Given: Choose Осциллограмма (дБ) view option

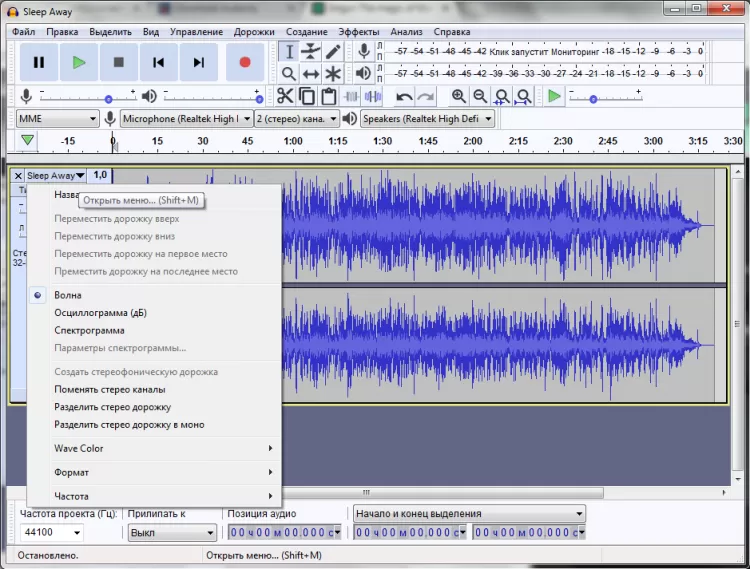Looking at the screenshot, I should [100, 313].
